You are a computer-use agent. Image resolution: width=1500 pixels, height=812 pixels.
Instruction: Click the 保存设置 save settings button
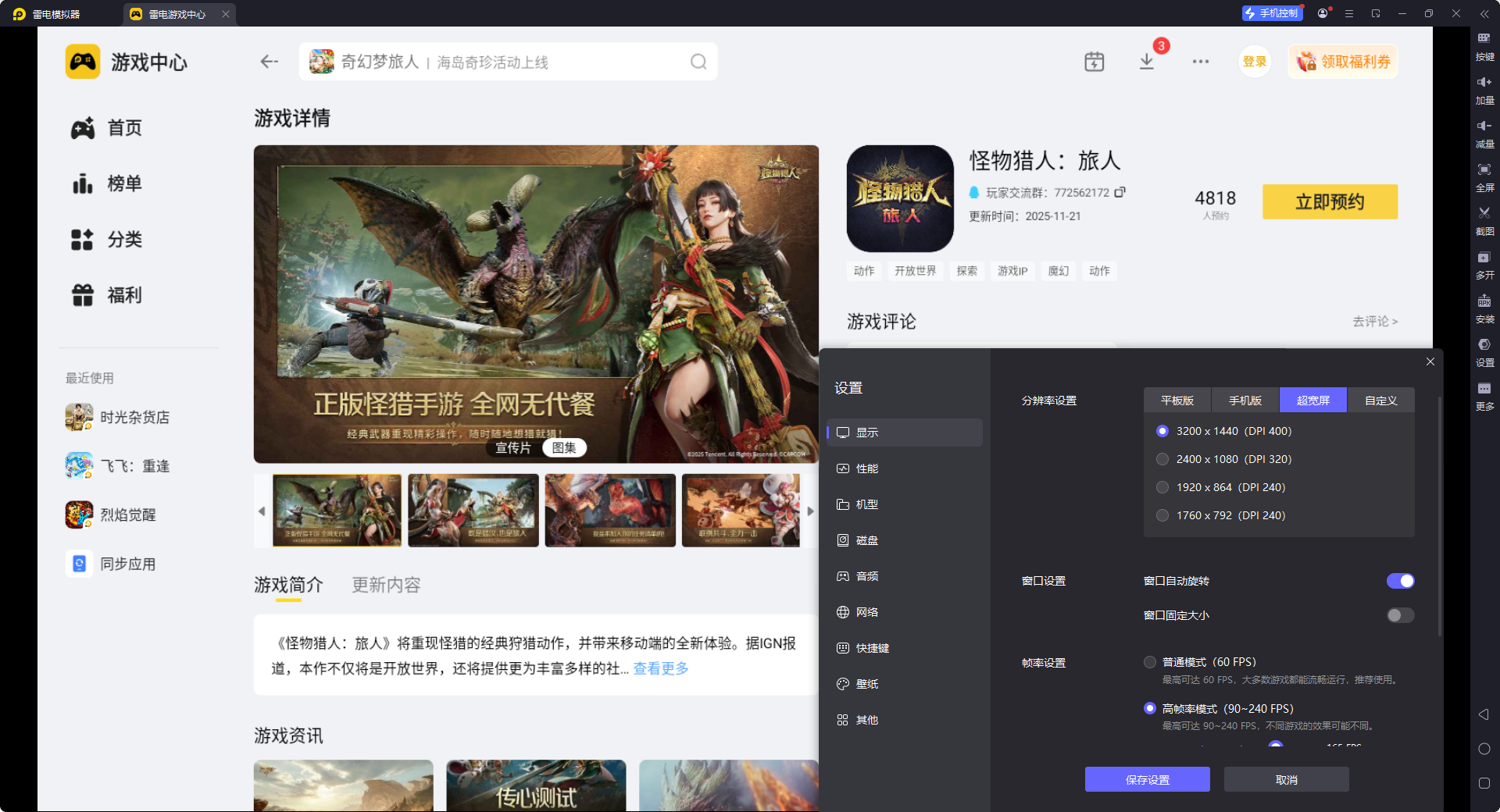pos(1146,778)
